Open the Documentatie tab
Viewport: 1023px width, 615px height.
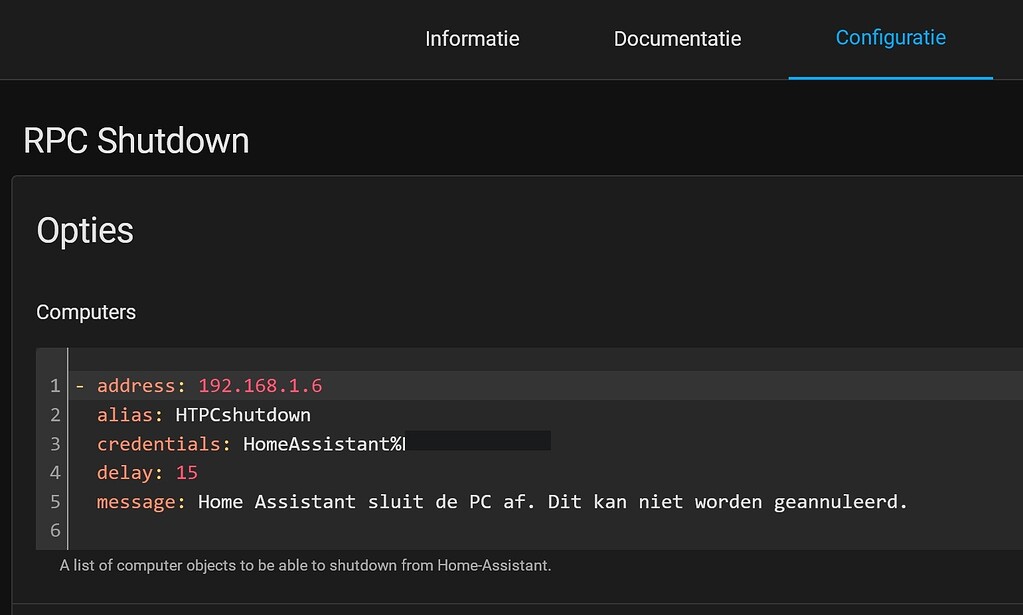[x=677, y=38]
